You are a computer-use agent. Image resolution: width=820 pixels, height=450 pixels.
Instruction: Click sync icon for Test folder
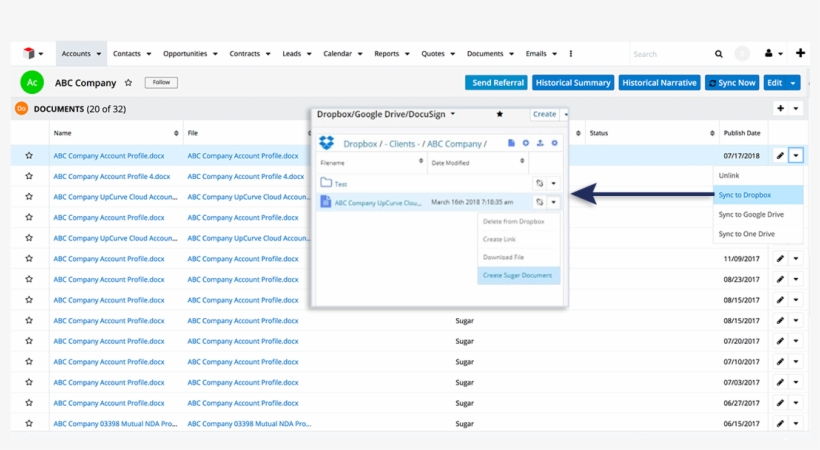(x=540, y=183)
